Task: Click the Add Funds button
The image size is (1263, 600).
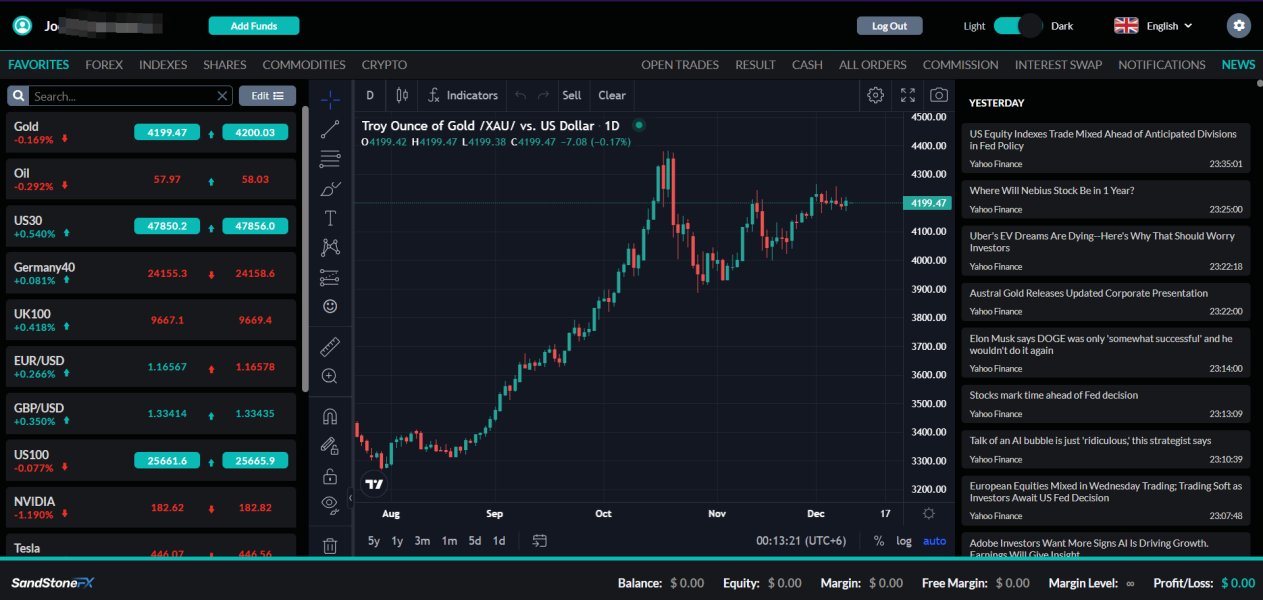Action: (253, 26)
